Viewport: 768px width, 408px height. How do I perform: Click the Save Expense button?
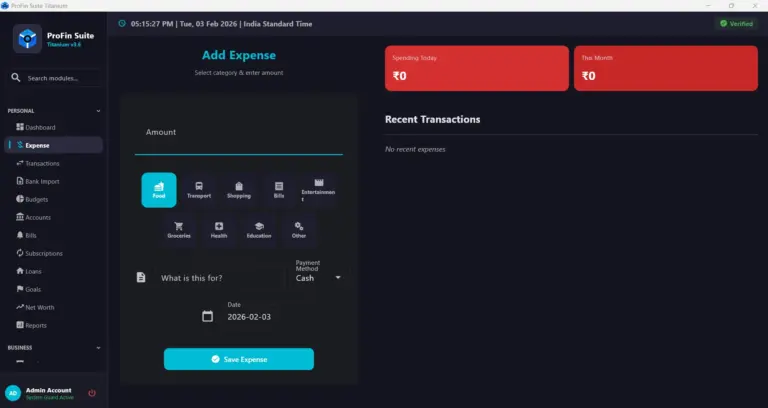[x=239, y=359]
